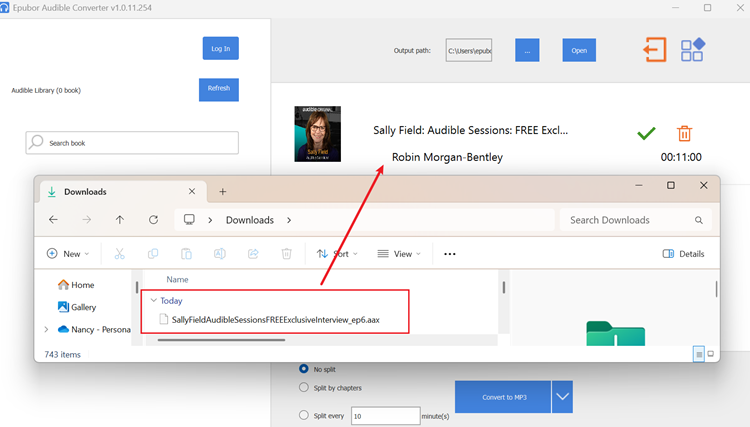Collapse the Today group
This screenshot has width=750, height=427.
pyautogui.click(x=154, y=300)
